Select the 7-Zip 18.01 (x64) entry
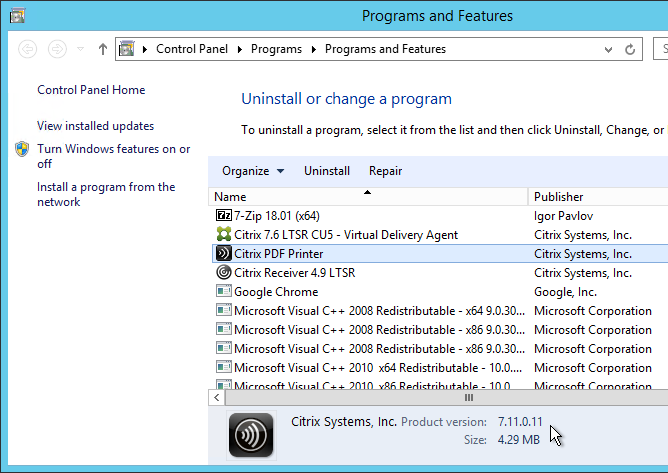Viewport: 668px width, 473px height. 276,216
